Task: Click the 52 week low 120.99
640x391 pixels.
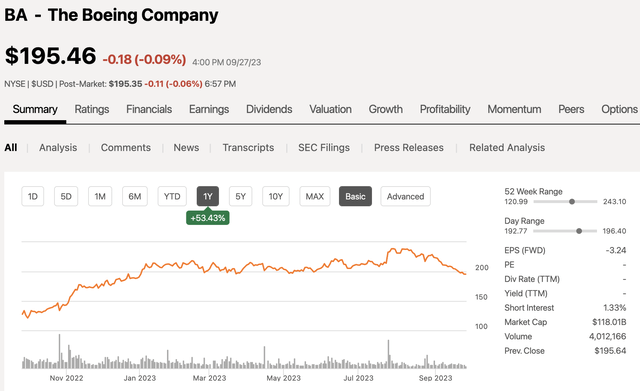Action: click(516, 202)
